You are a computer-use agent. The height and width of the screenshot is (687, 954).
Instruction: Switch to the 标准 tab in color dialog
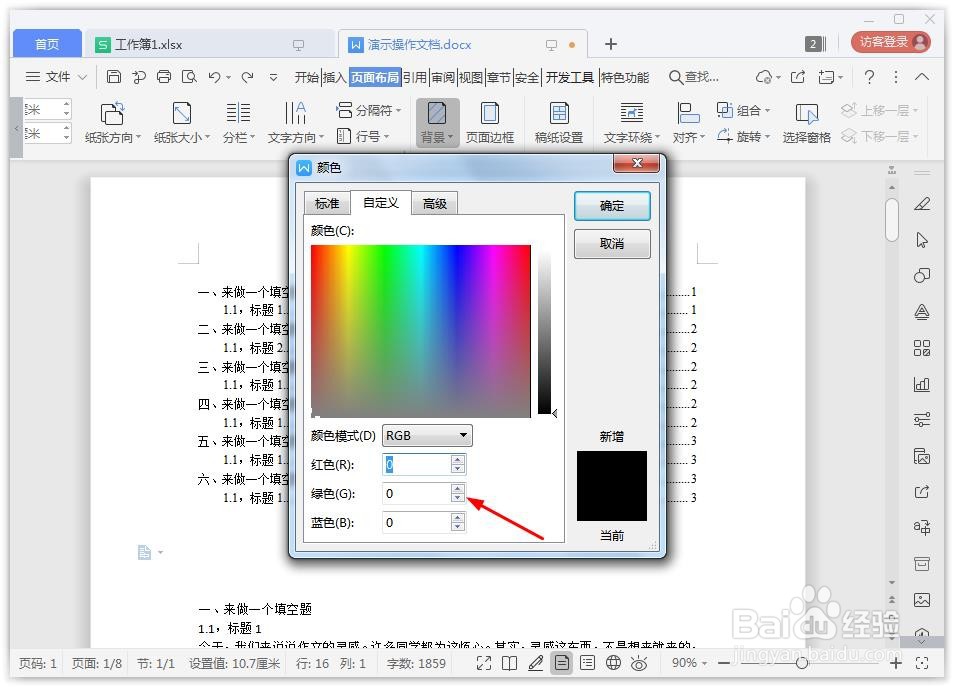click(x=327, y=203)
